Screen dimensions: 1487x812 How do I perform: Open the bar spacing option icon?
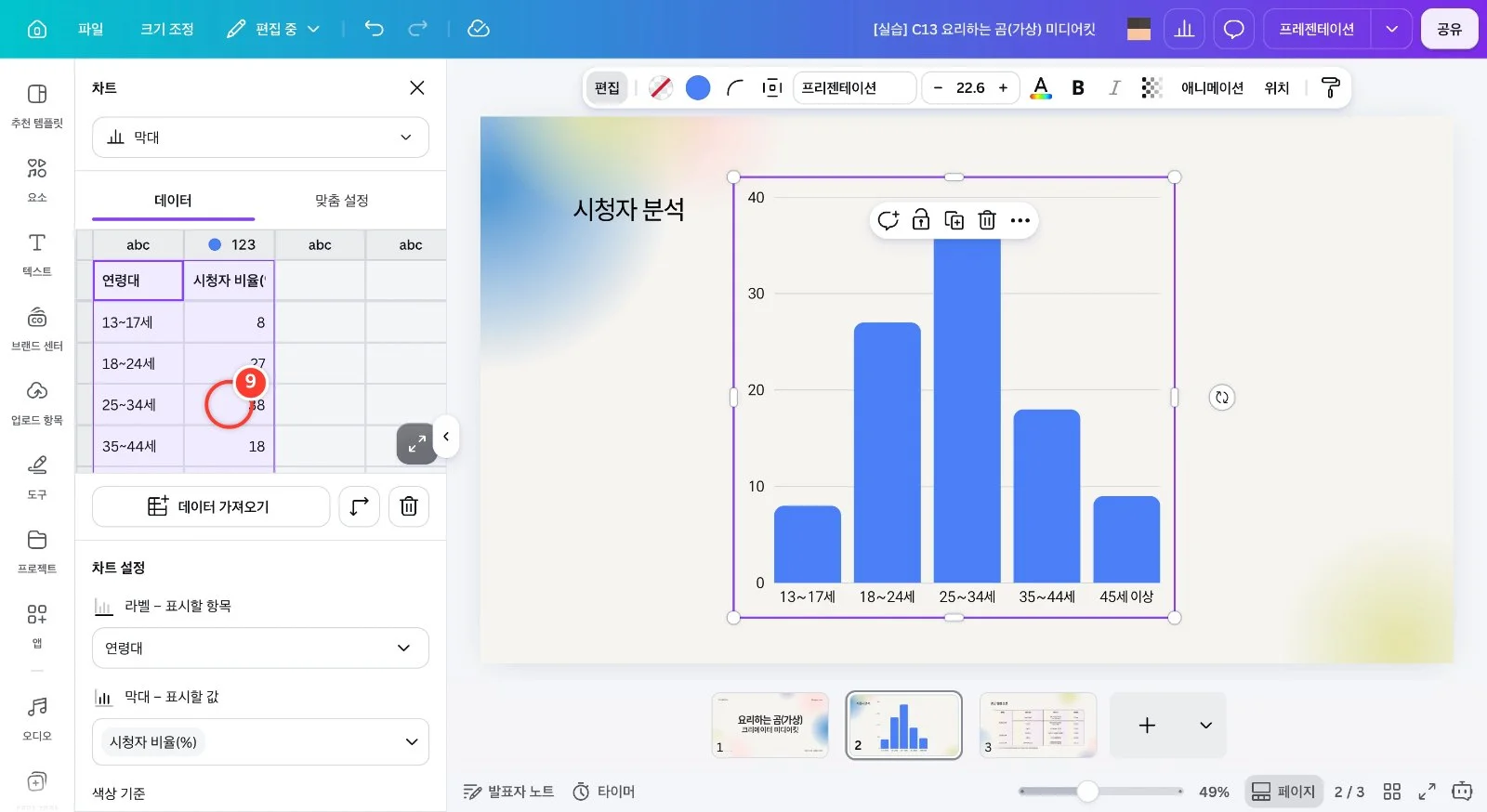point(772,87)
